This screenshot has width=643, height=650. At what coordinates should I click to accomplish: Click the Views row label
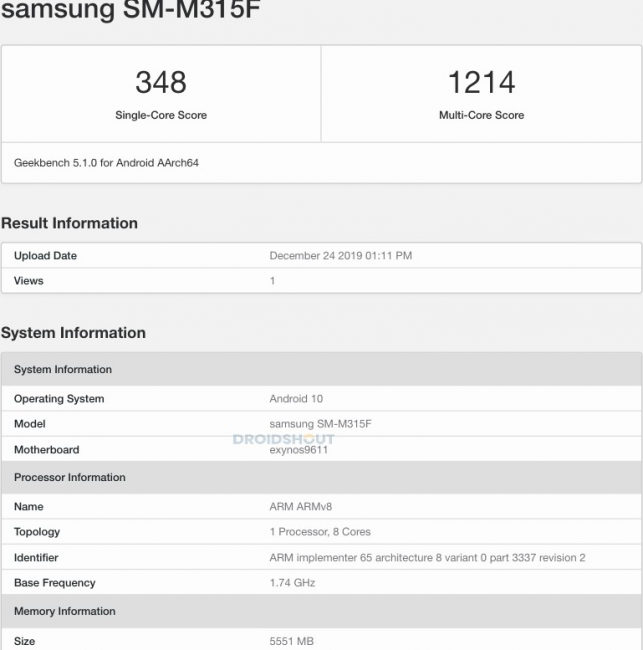coord(29,281)
